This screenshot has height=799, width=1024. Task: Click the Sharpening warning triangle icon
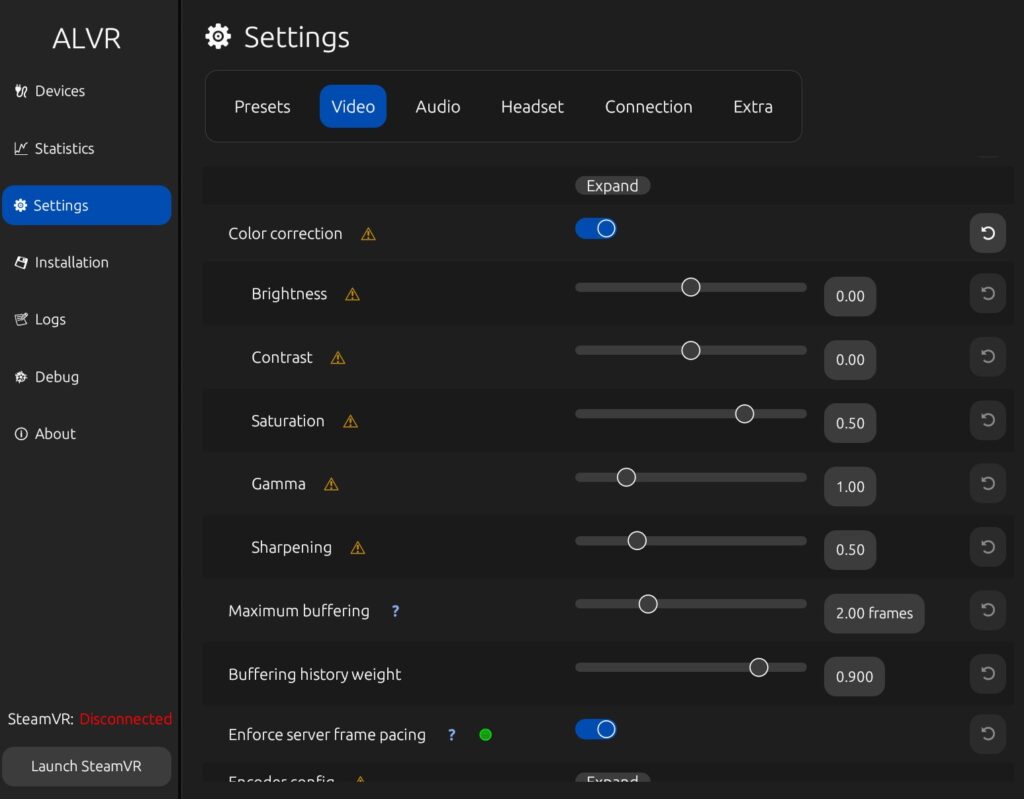[357, 548]
